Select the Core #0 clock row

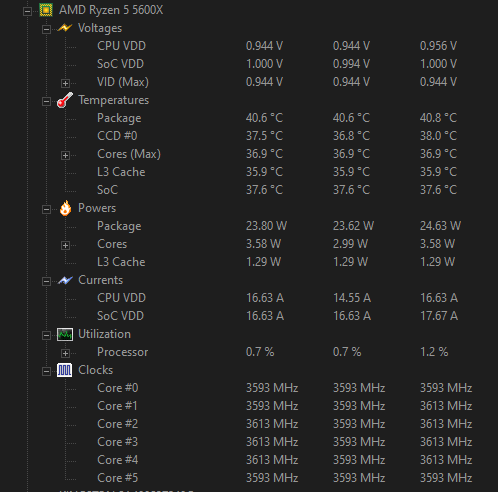(117, 388)
